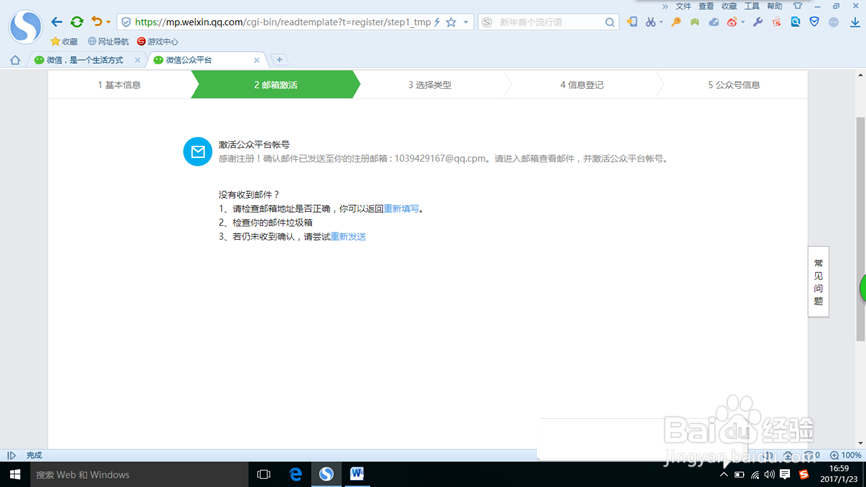Click the lightning speed-mode icon
Viewport: 866px width, 487px height.
pyautogui.click(x=437, y=22)
